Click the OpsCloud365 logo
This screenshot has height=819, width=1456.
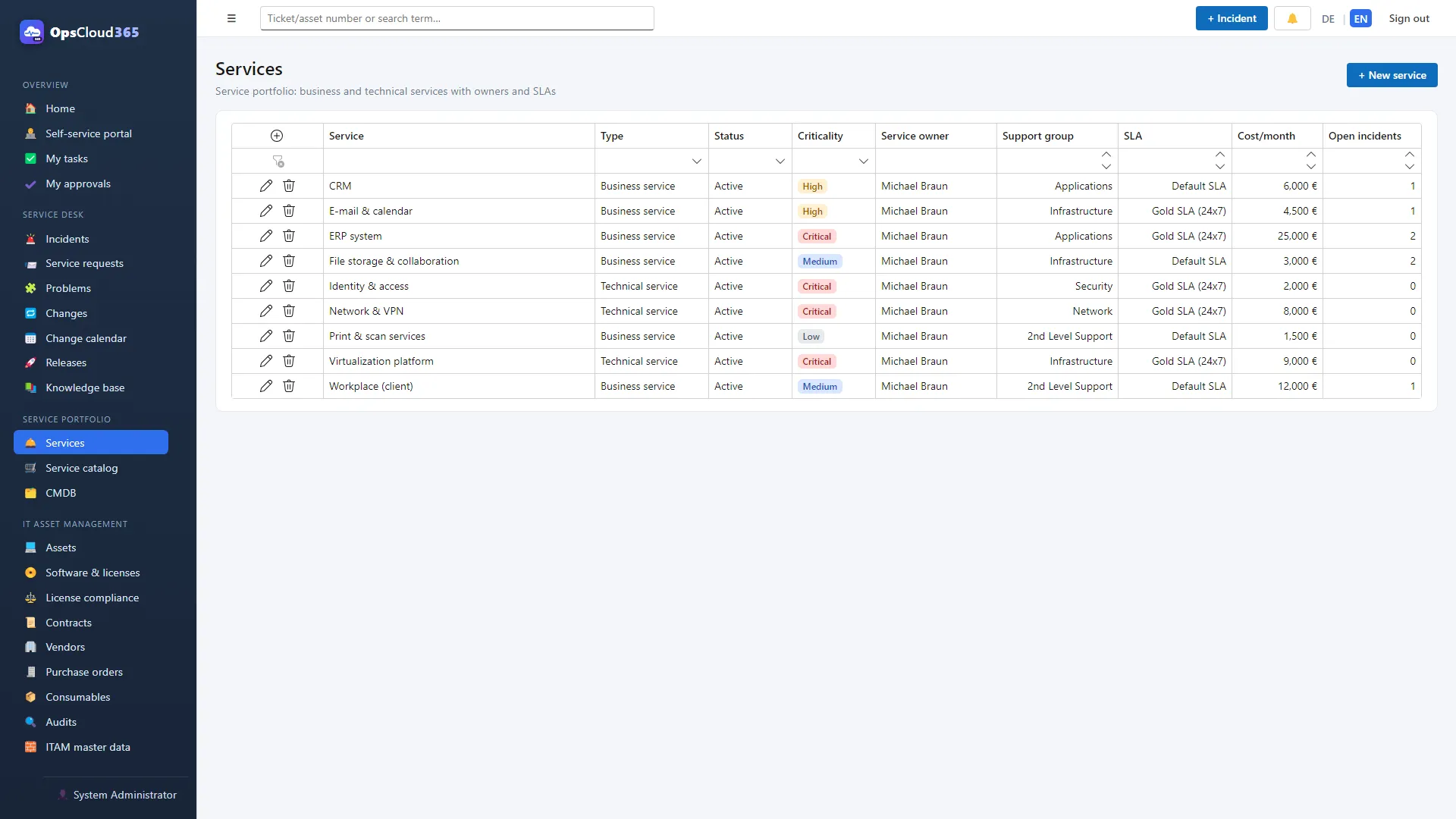click(80, 32)
